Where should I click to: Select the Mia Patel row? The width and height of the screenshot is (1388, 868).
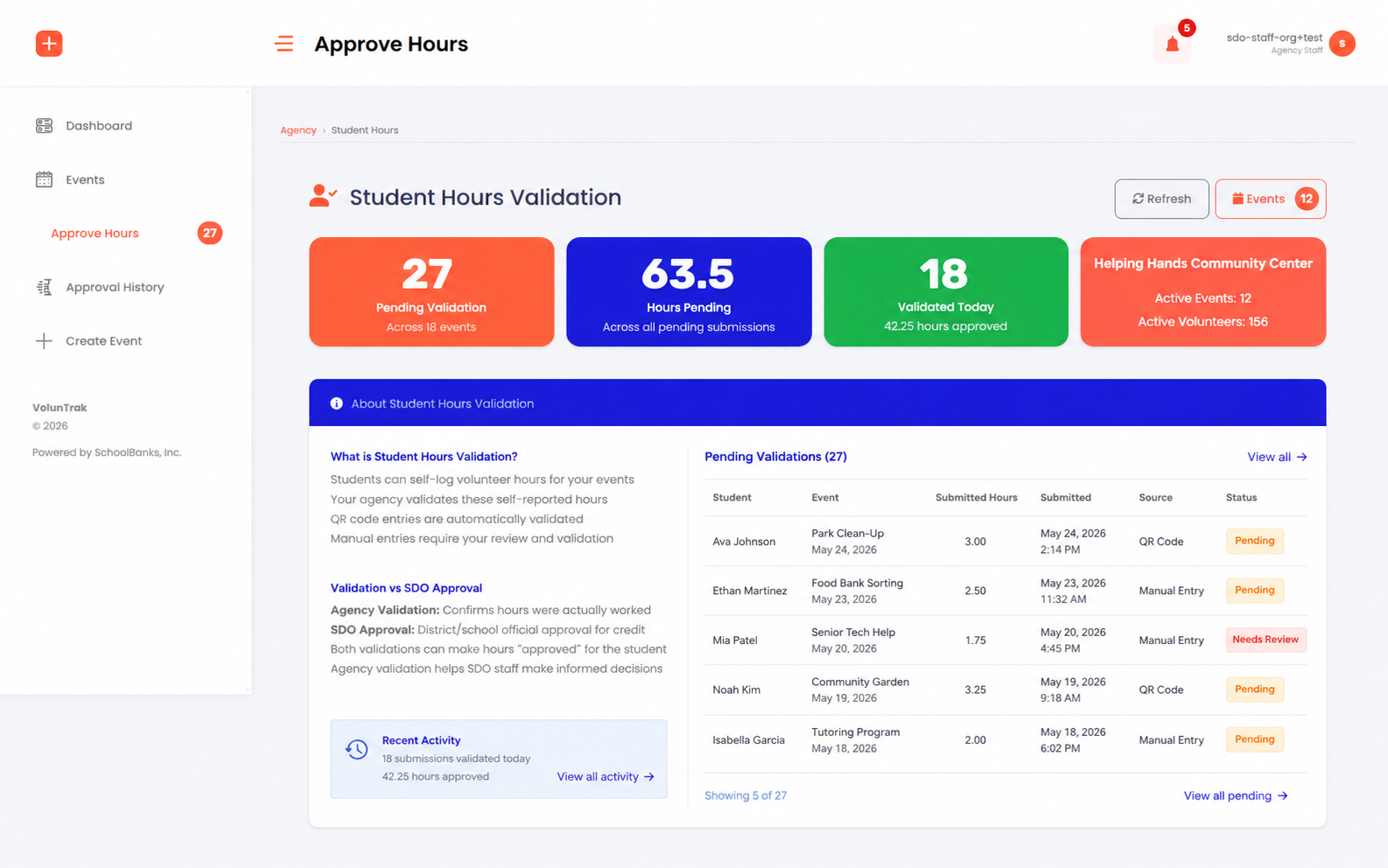pos(1006,640)
